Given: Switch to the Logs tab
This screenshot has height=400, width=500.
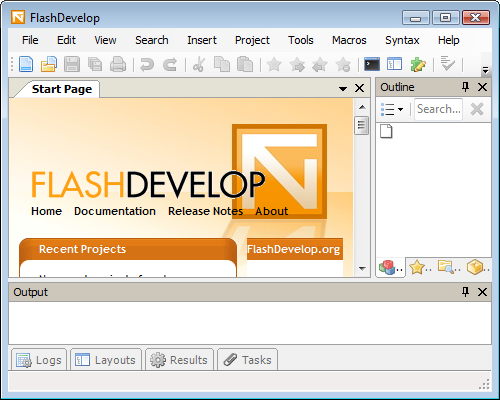Looking at the screenshot, I should pos(39,360).
